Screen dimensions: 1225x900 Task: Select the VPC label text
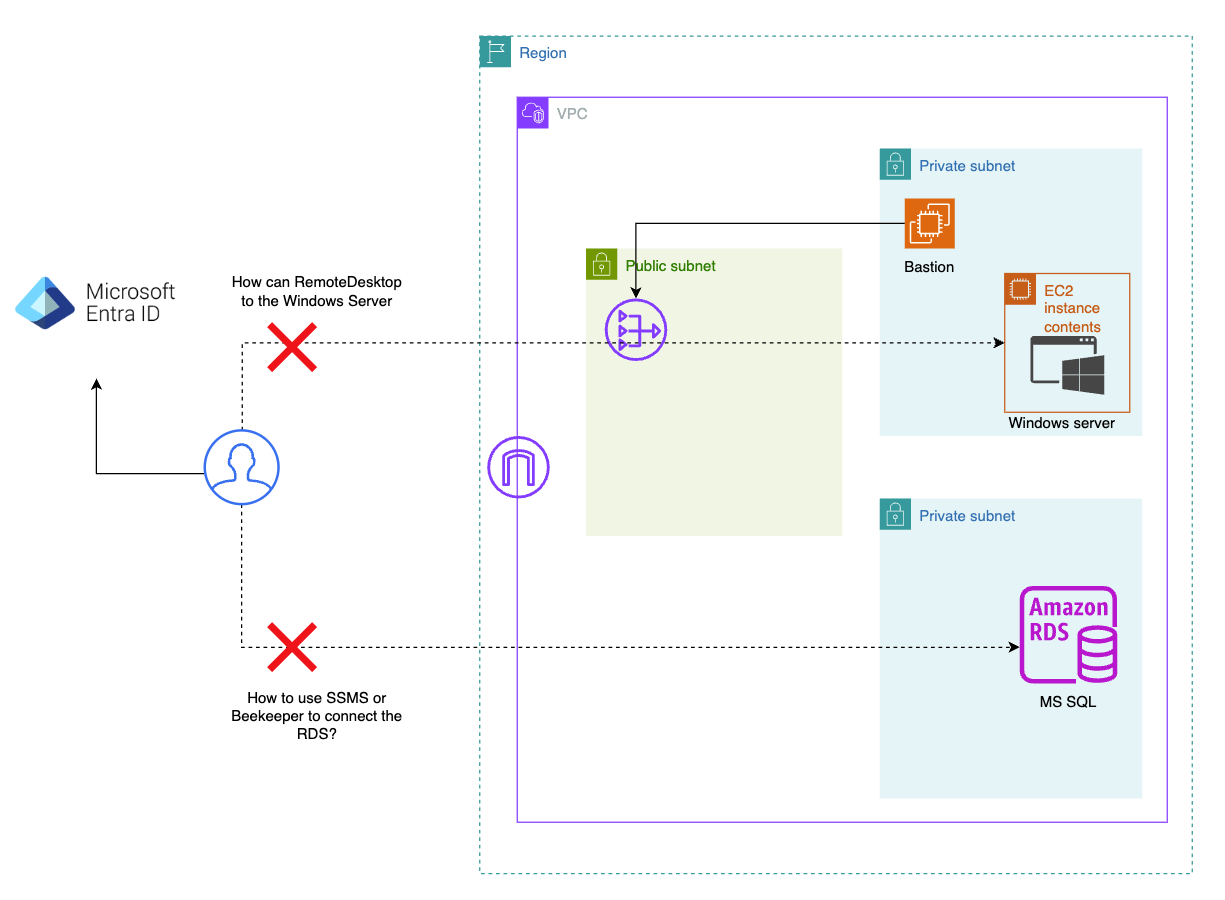pyautogui.click(x=574, y=113)
